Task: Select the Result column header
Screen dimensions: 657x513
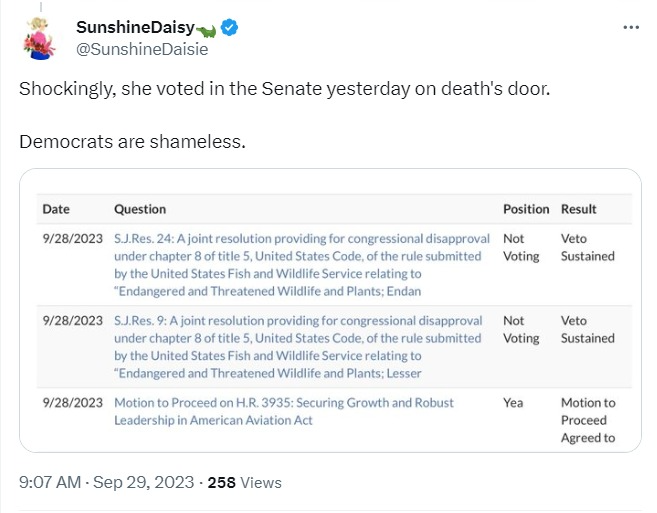Action: [x=579, y=209]
